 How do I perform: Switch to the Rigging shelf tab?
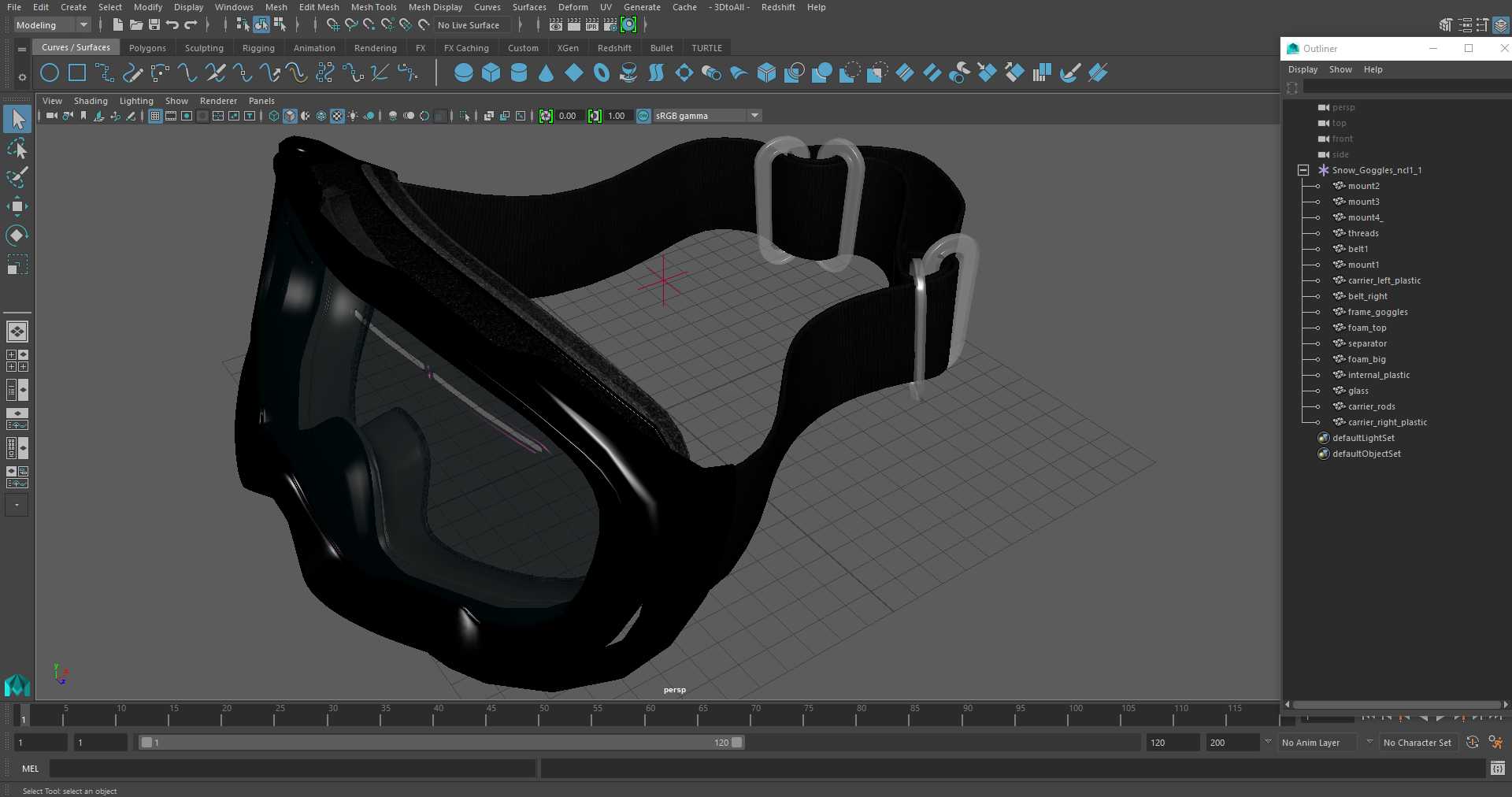[x=258, y=48]
